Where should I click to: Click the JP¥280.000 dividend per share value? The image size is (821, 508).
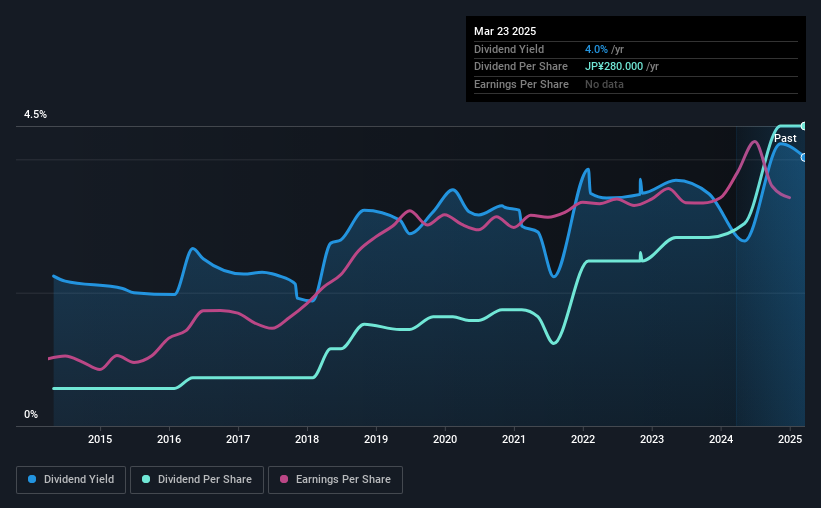(x=614, y=67)
